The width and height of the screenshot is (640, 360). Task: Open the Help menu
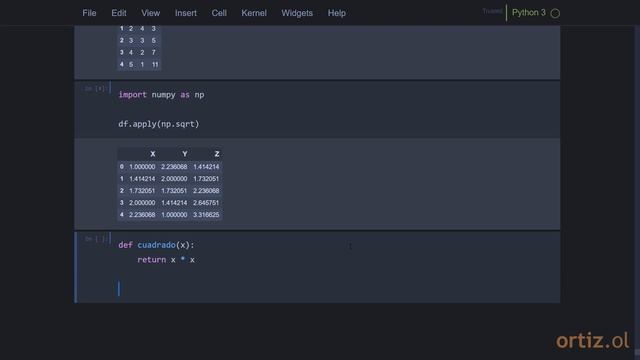tap(337, 13)
